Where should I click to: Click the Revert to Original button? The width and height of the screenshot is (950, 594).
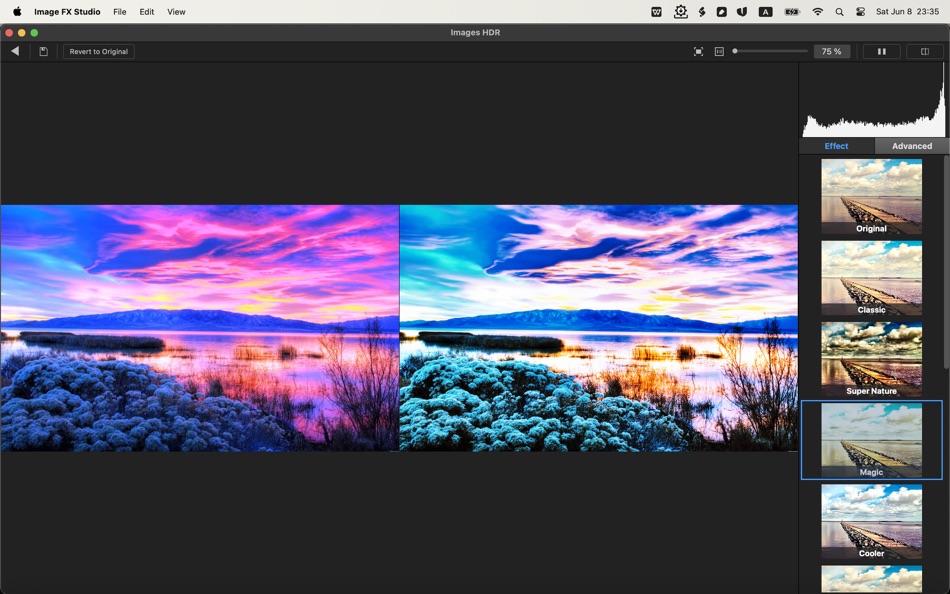97,51
